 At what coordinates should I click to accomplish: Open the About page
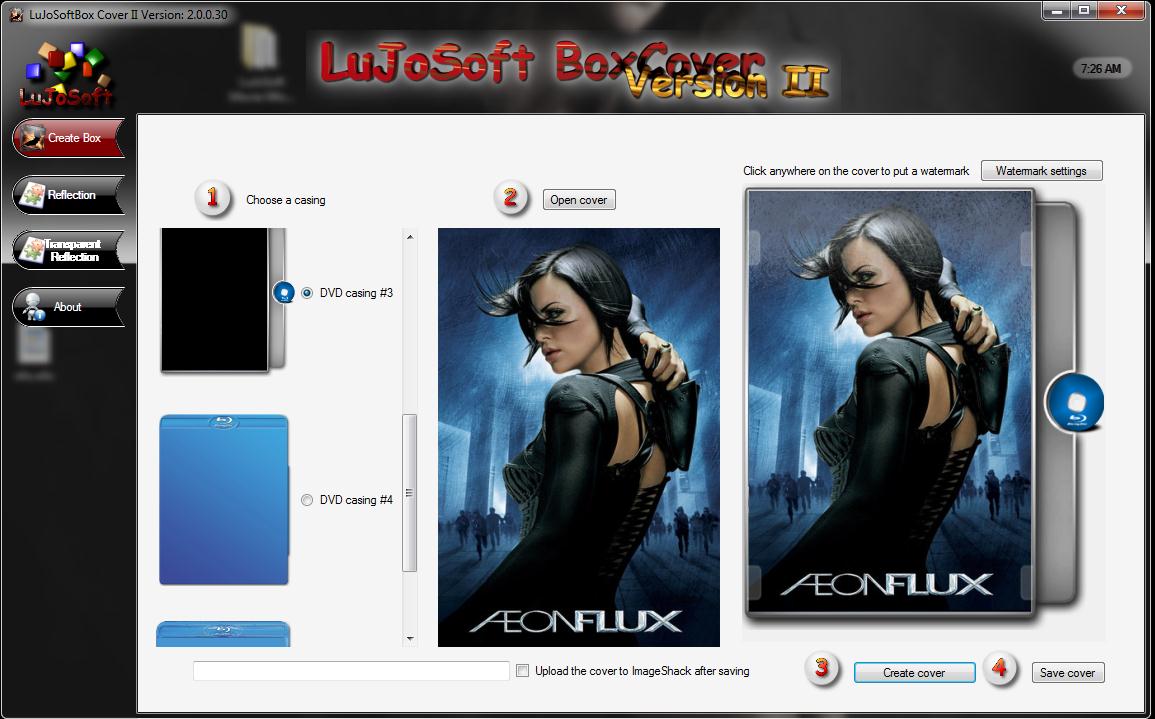[69, 306]
